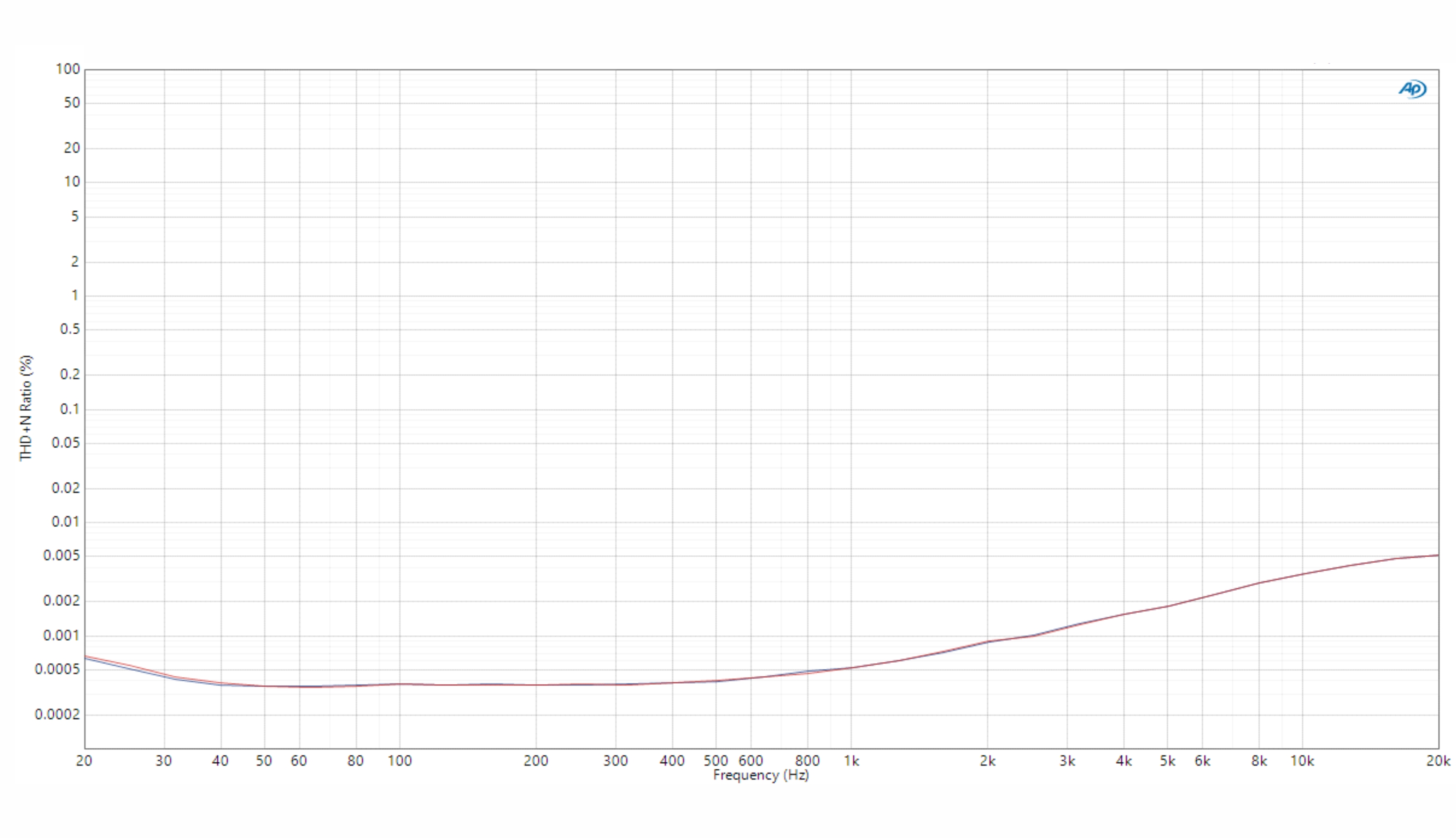Viewport: 1456px width, 838px height.
Task: Click the Audio Precision AP logo
Action: [x=1412, y=89]
